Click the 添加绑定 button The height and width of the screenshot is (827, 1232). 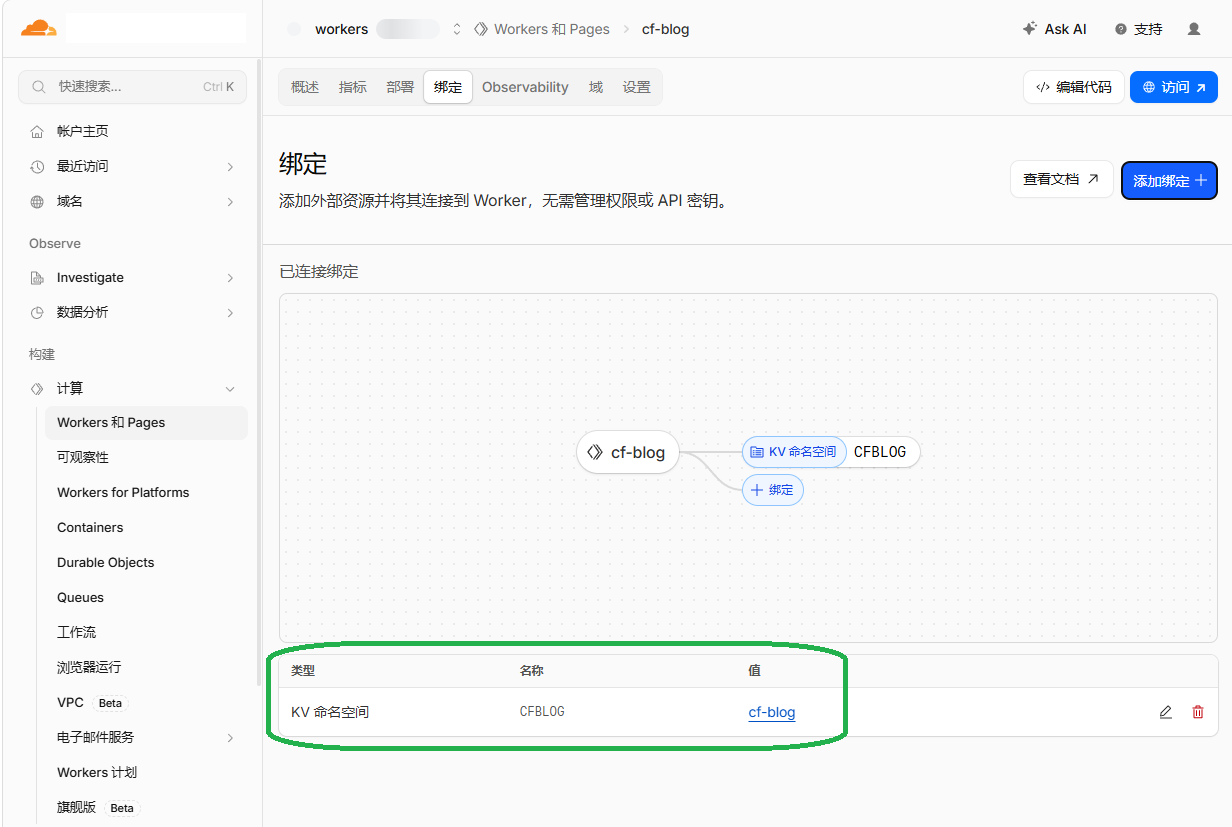click(x=1169, y=181)
